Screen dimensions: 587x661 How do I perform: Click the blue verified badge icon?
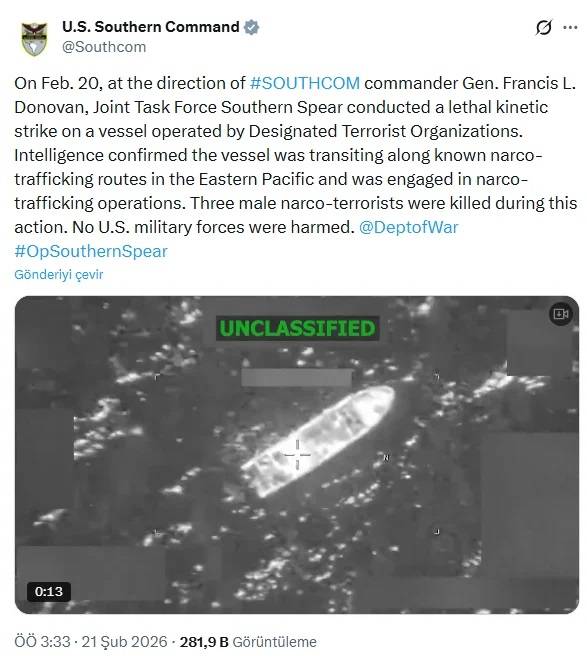[252, 27]
